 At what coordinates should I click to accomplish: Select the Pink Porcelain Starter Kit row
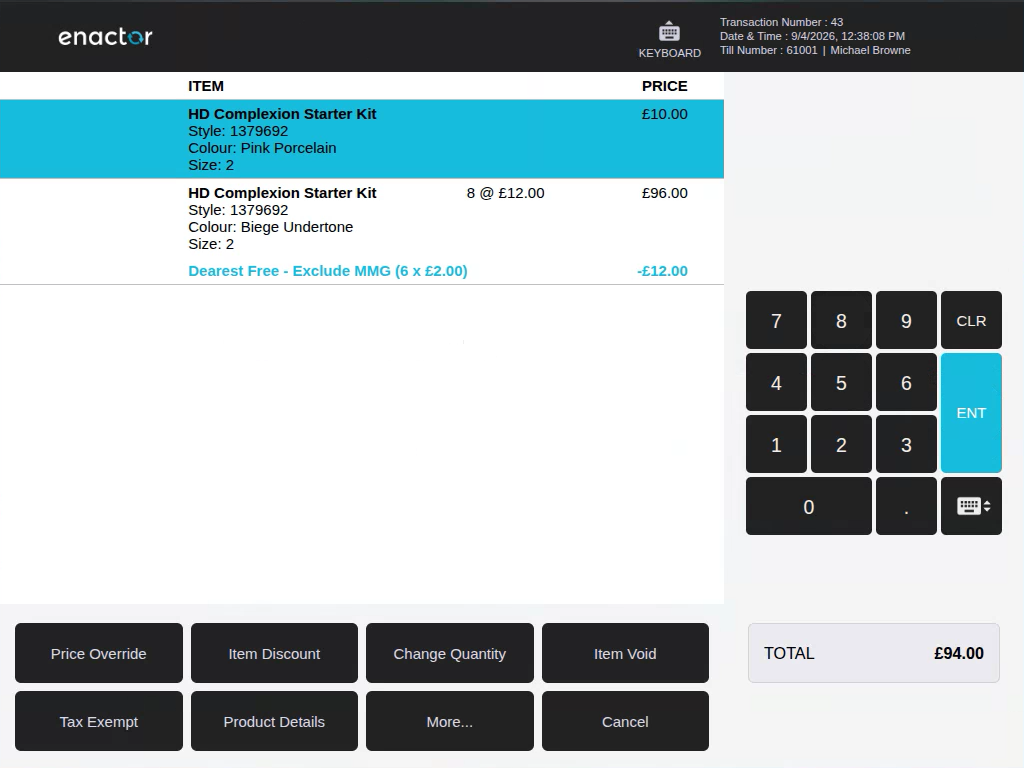362,139
